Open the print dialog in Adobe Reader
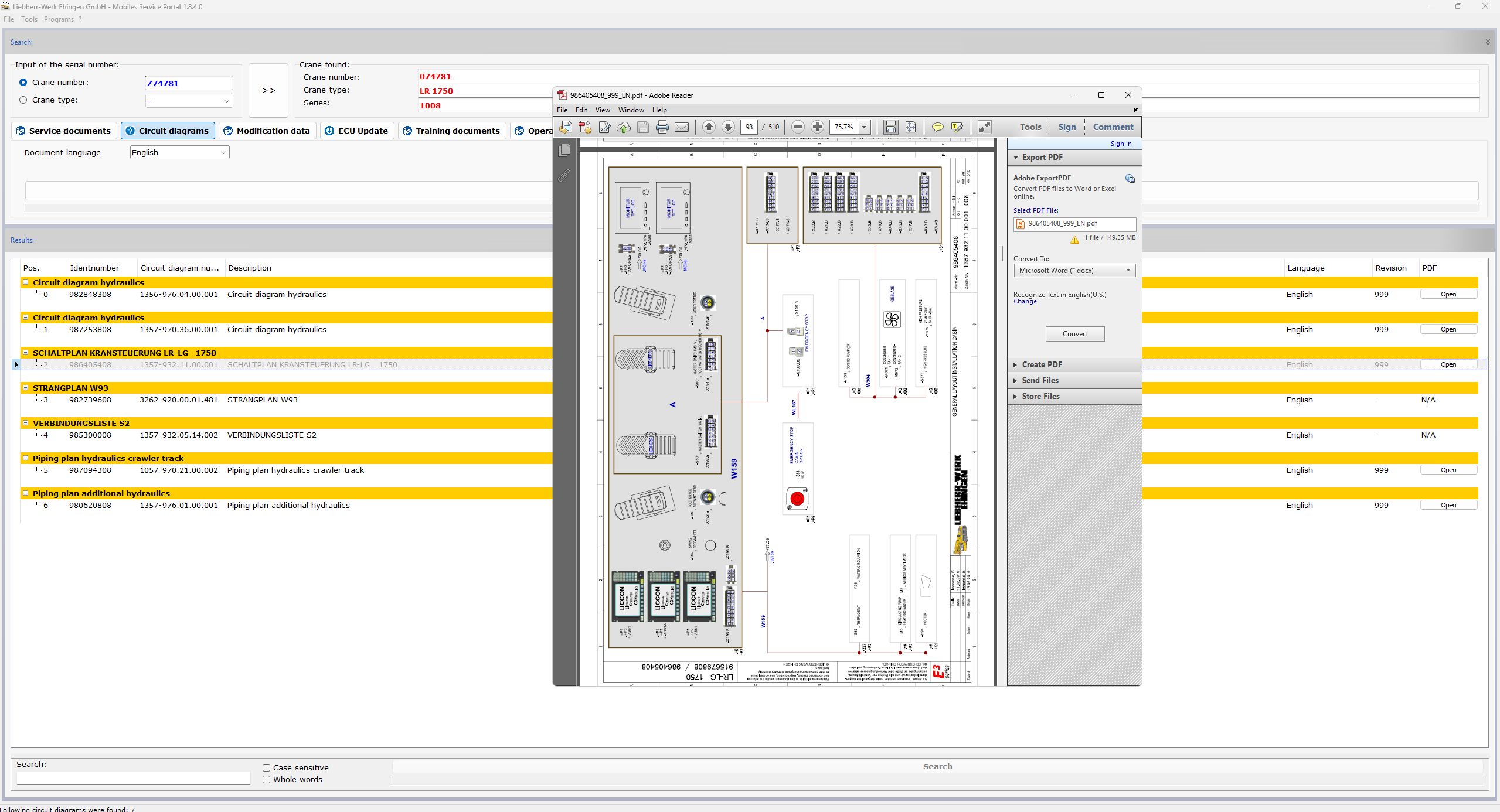Viewport: 1500px width, 812px height. (x=662, y=127)
